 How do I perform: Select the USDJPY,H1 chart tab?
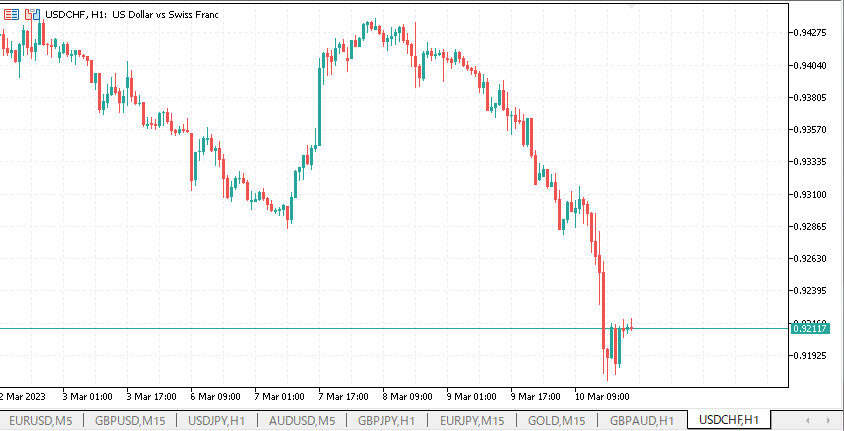217,420
